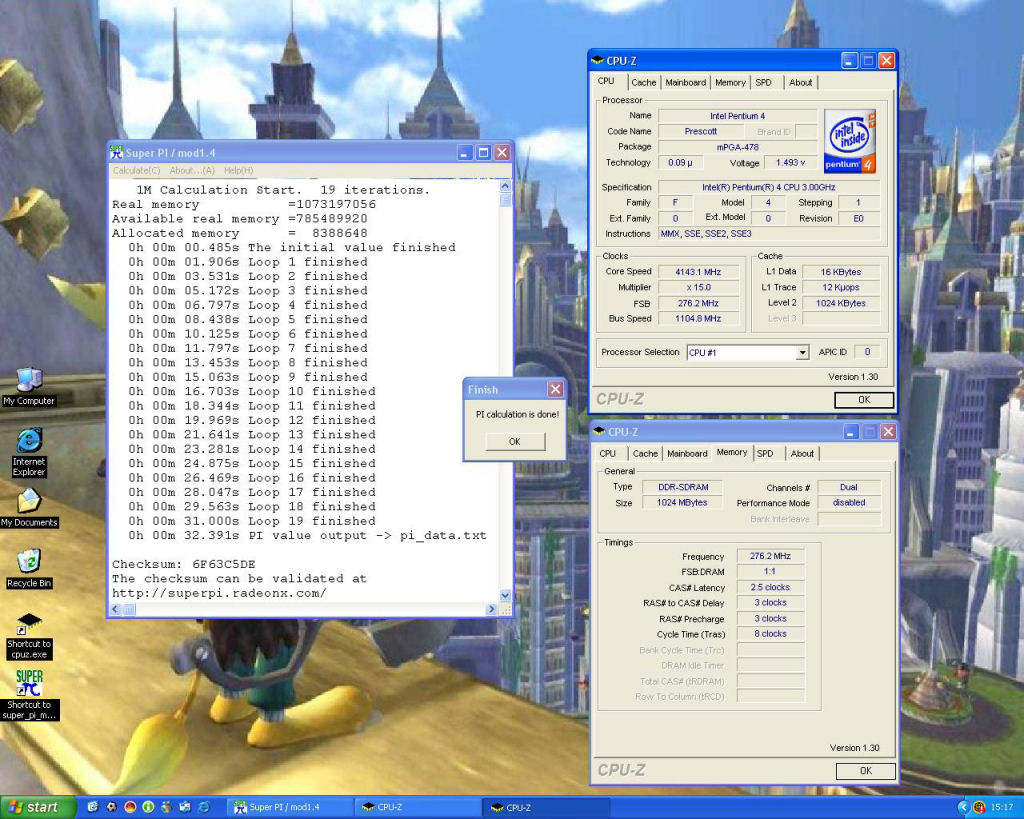This screenshot has height=819, width=1024.
Task: Click OK in the CPU-Z Memory window
Action: click(x=865, y=771)
